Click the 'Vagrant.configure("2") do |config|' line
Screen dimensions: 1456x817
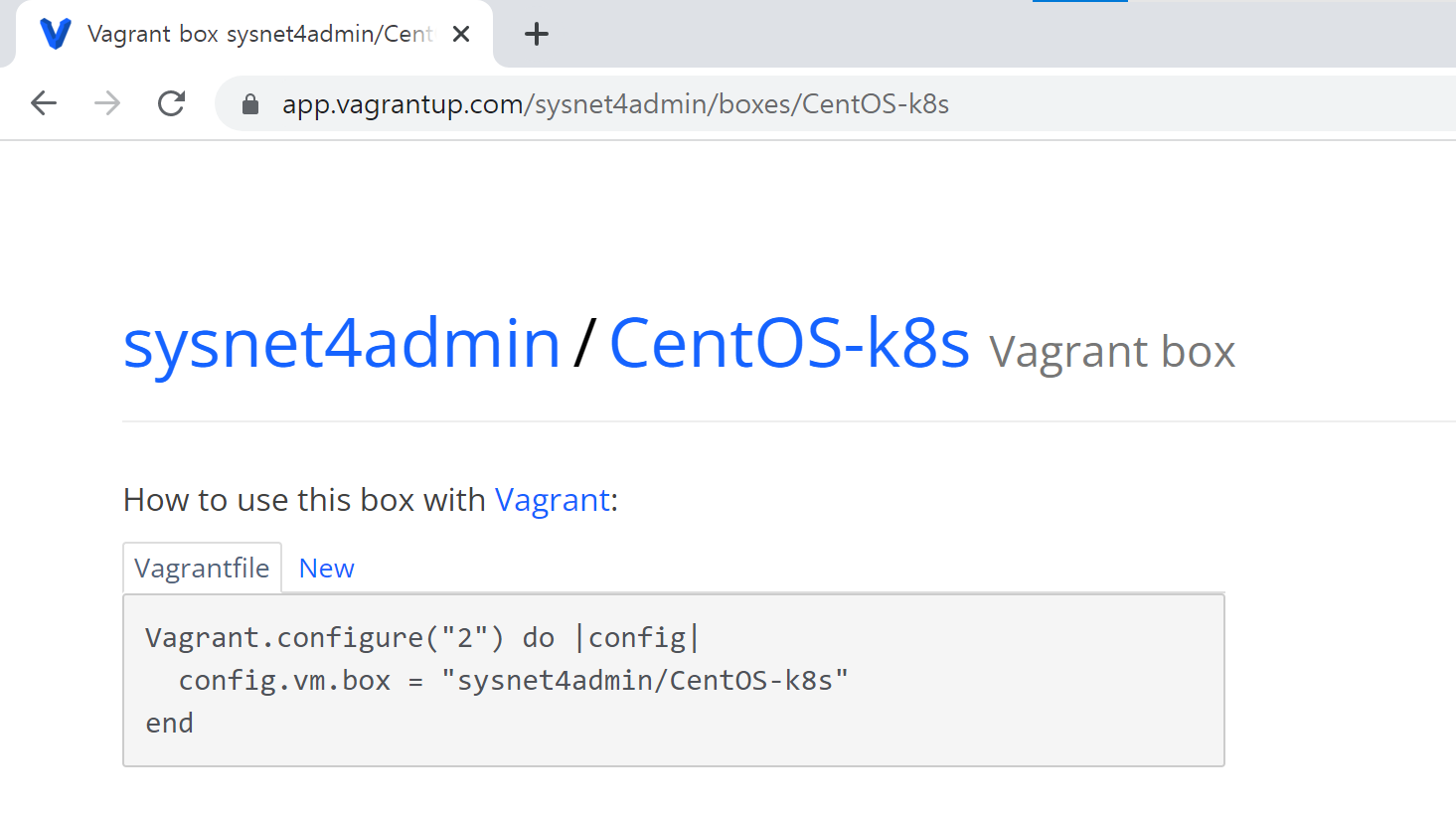[x=422, y=637]
